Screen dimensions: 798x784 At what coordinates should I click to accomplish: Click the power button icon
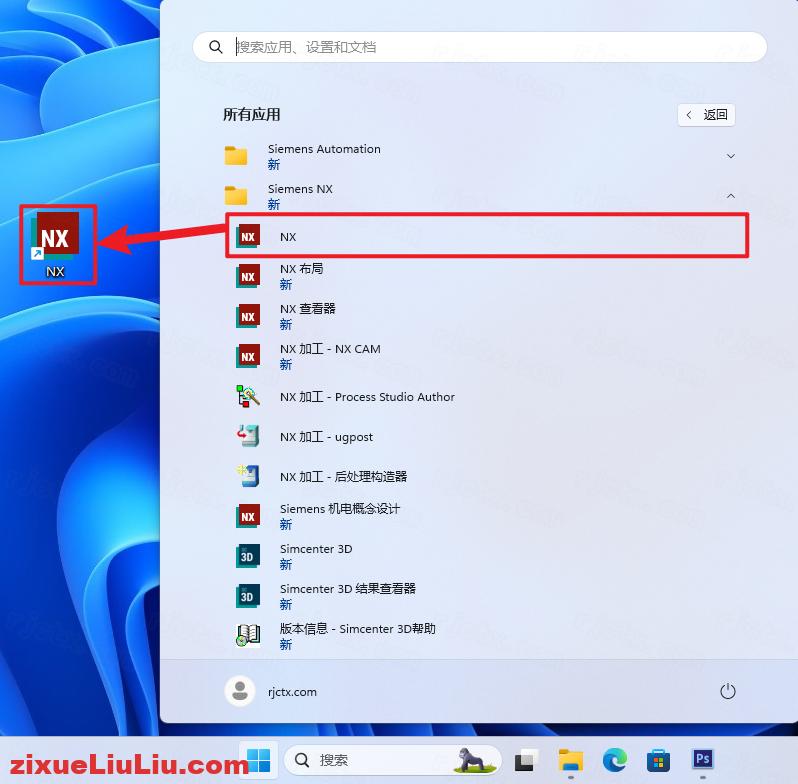pos(728,691)
